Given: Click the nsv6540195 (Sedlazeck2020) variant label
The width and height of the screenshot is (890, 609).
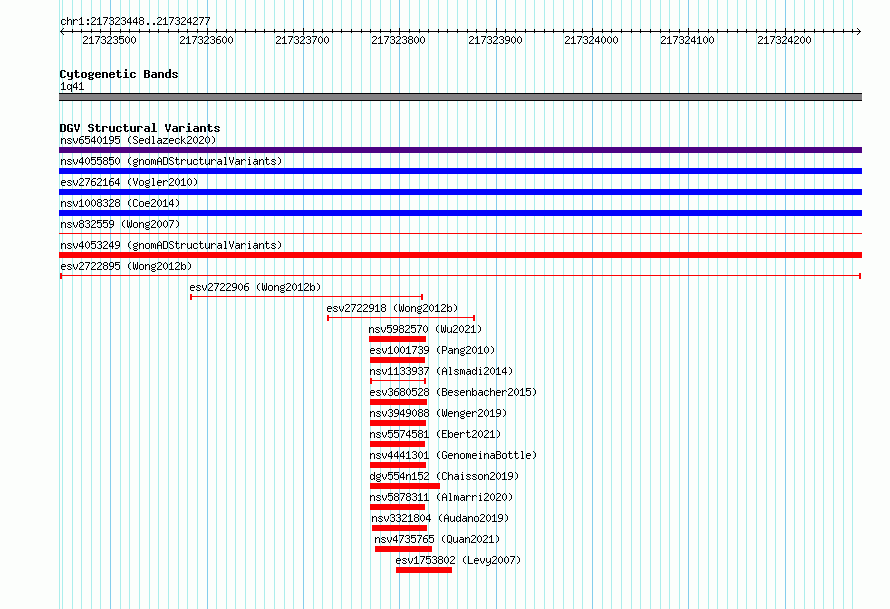Looking at the screenshot, I should click(x=138, y=140).
